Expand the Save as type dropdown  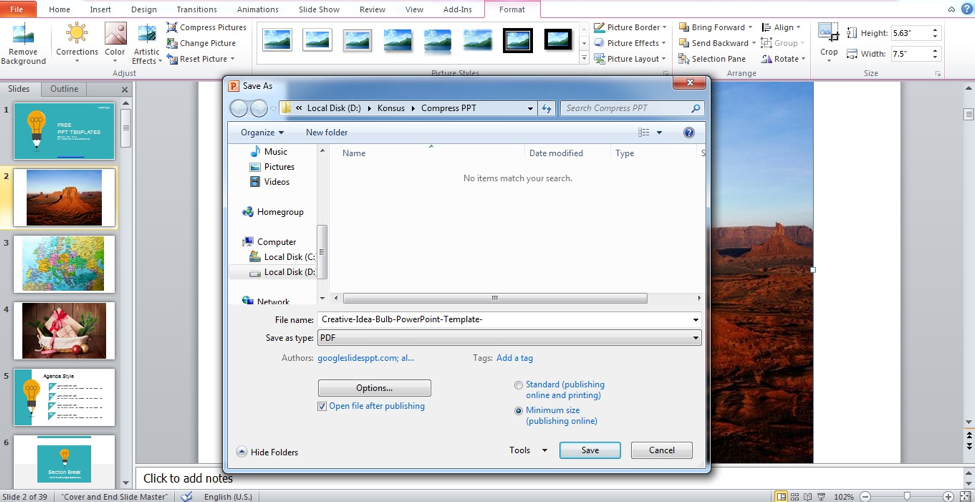[x=695, y=338]
